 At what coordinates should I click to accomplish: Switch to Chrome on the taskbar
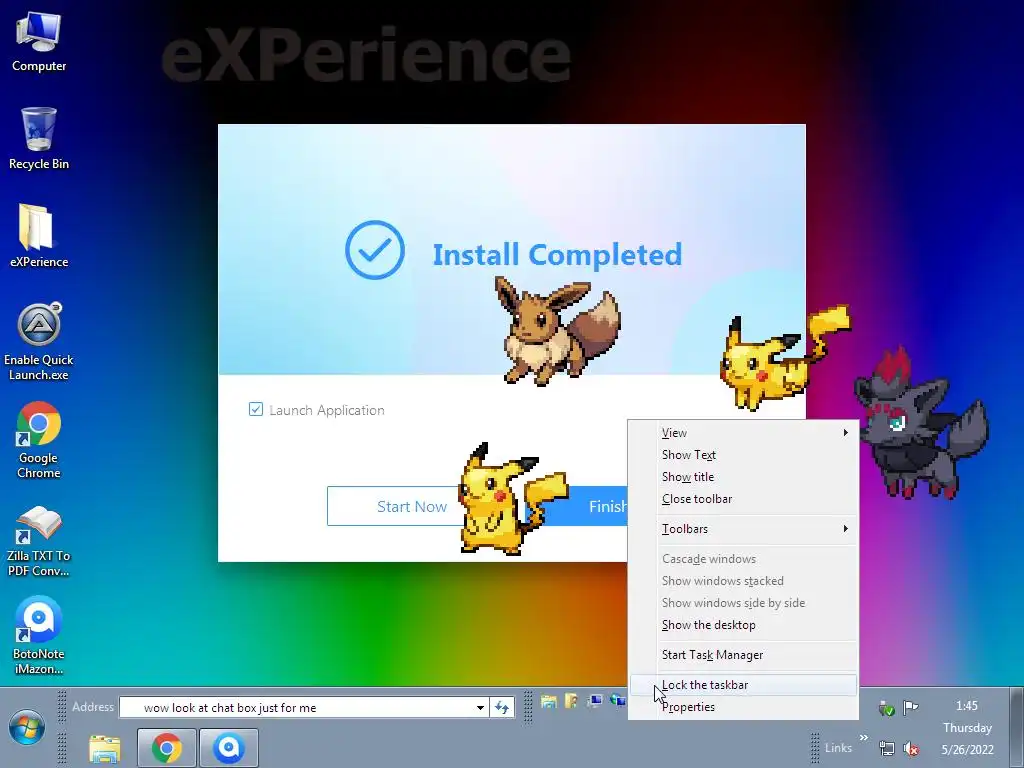tap(167, 748)
